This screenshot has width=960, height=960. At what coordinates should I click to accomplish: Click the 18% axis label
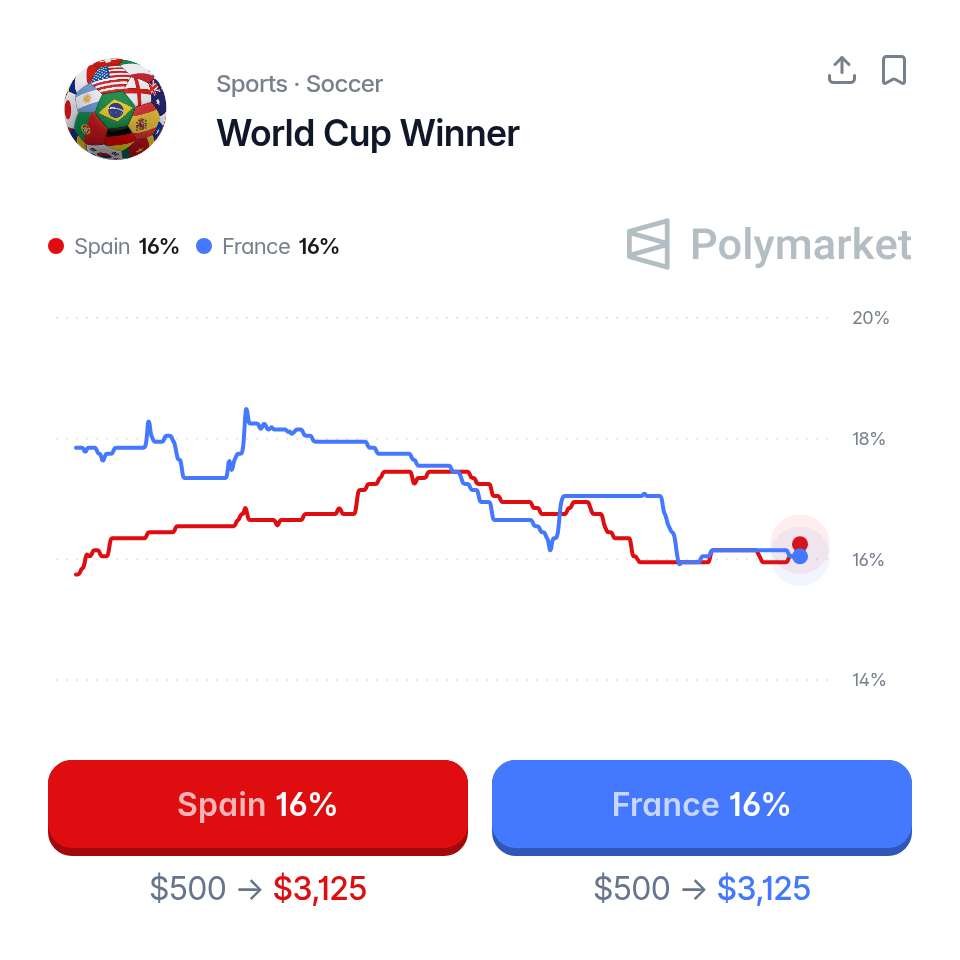(868, 438)
